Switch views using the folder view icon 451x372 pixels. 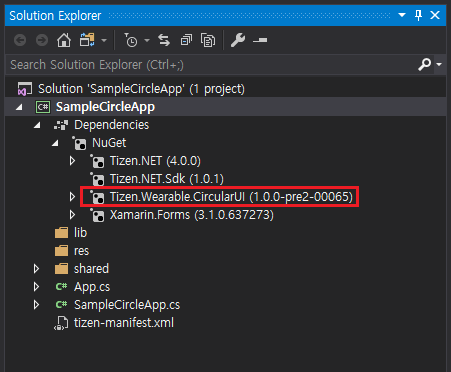tap(87, 40)
